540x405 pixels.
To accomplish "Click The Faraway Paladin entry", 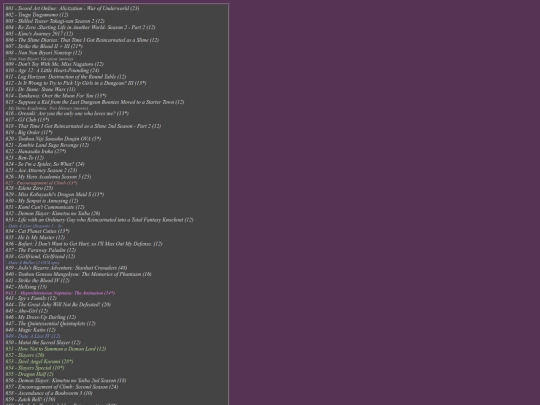I will pyautogui.click(x=41, y=250).
